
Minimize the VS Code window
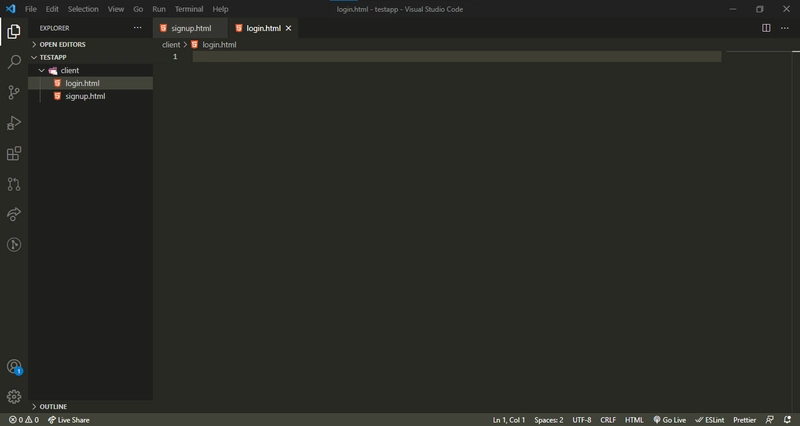pos(733,9)
